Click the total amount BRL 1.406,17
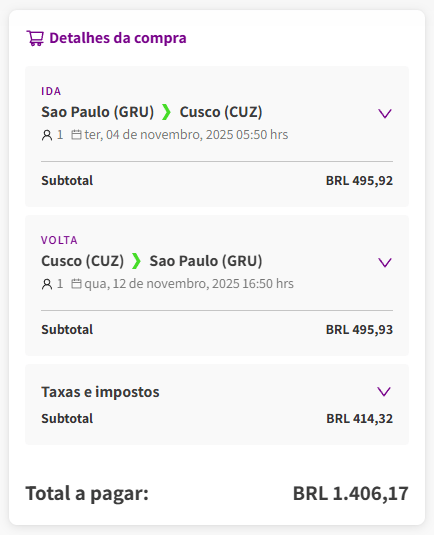 [351, 493]
